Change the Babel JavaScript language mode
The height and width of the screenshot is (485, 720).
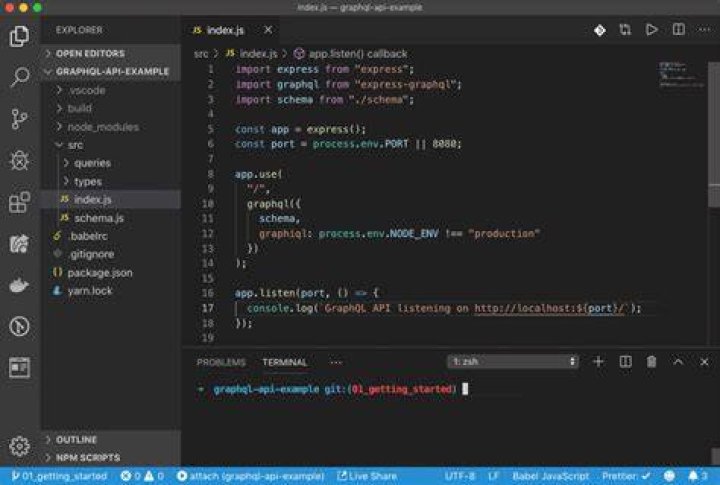coord(550,476)
